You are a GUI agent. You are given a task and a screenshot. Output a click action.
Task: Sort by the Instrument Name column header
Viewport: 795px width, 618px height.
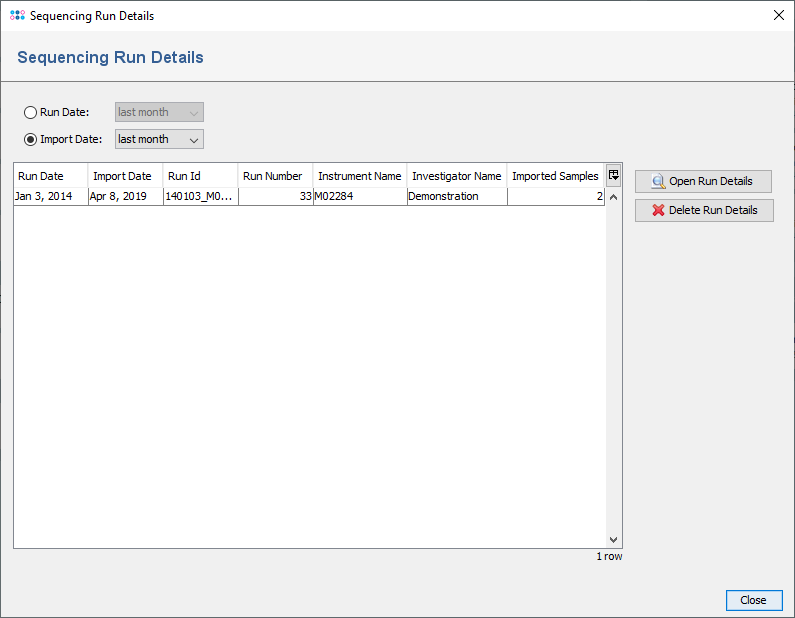coord(359,176)
